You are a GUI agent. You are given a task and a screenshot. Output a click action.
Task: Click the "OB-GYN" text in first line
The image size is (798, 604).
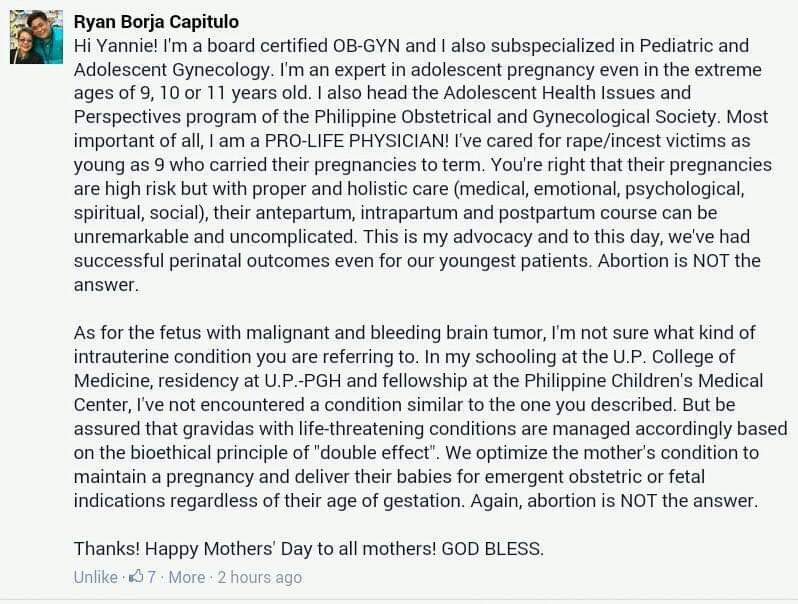(366, 46)
